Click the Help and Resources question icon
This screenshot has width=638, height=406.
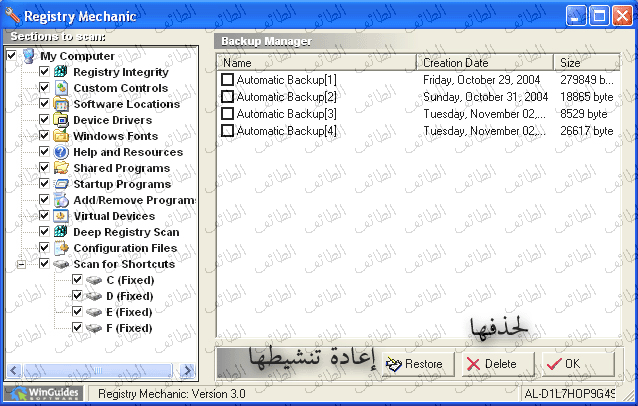[x=61, y=152]
